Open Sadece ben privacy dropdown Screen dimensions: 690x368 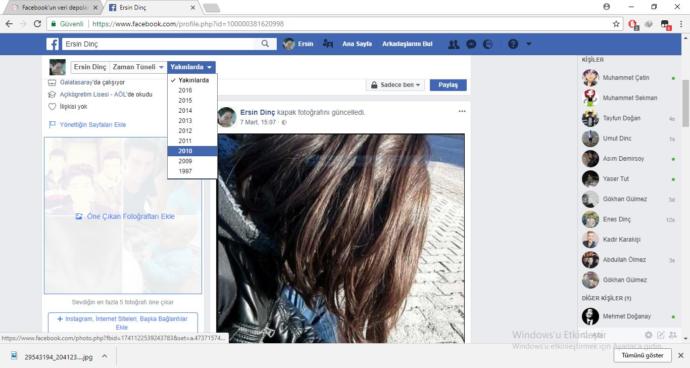click(x=395, y=85)
